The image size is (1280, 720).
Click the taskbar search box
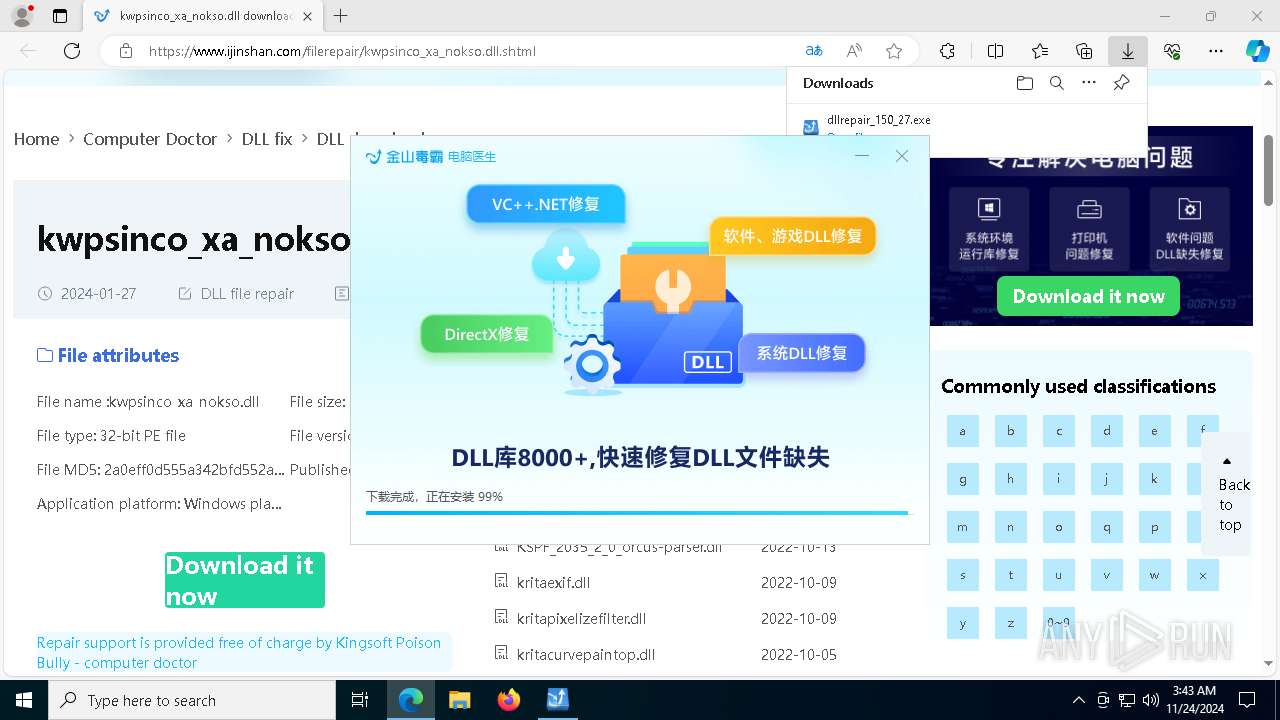(x=192, y=700)
